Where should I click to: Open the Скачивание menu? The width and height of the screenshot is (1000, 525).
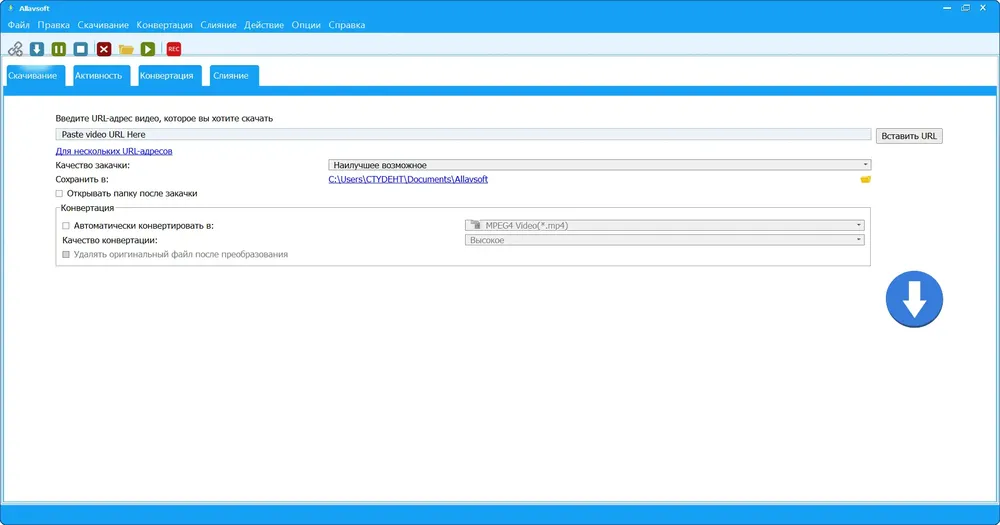pyautogui.click(x=103, y=25)
